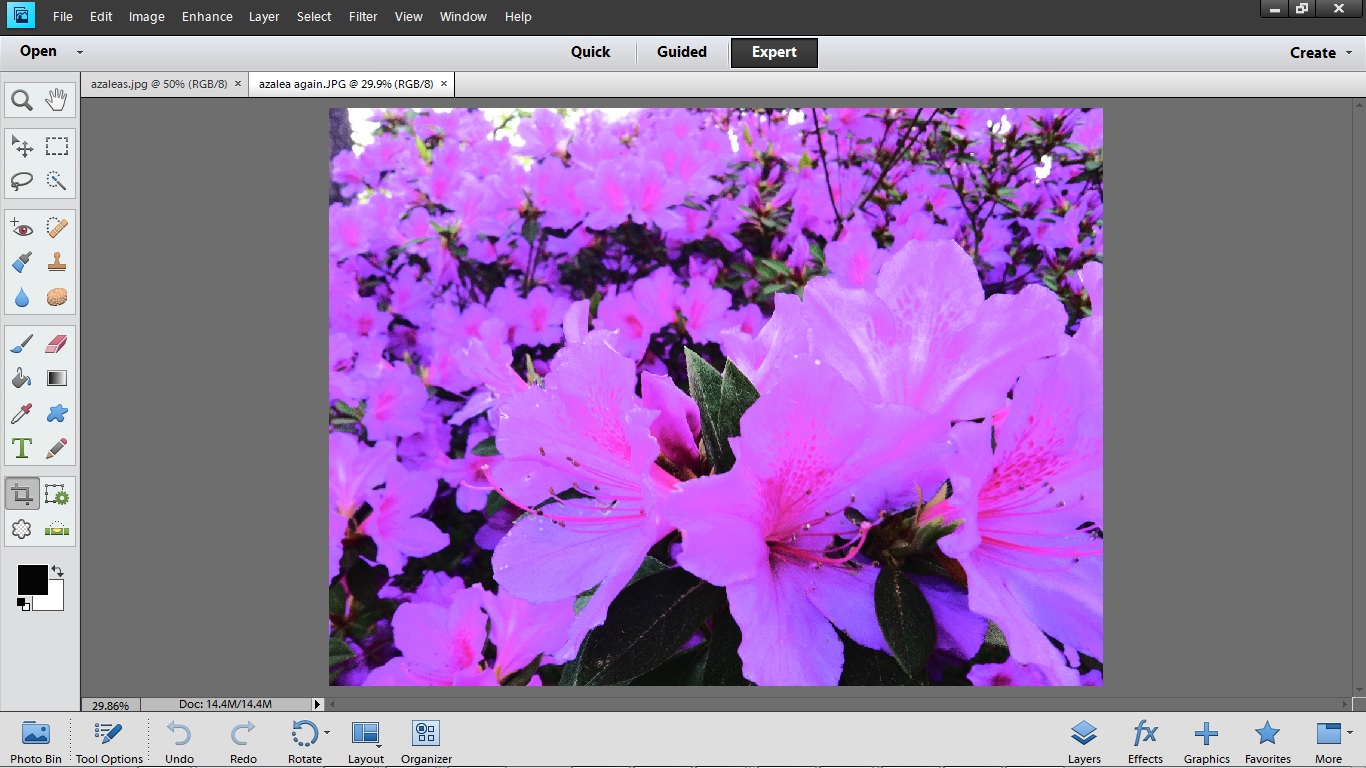Close the azaleas.jpg tab
Image resolution: width=1366 pixels, height=768 pixels.
[x=238, y=84]
